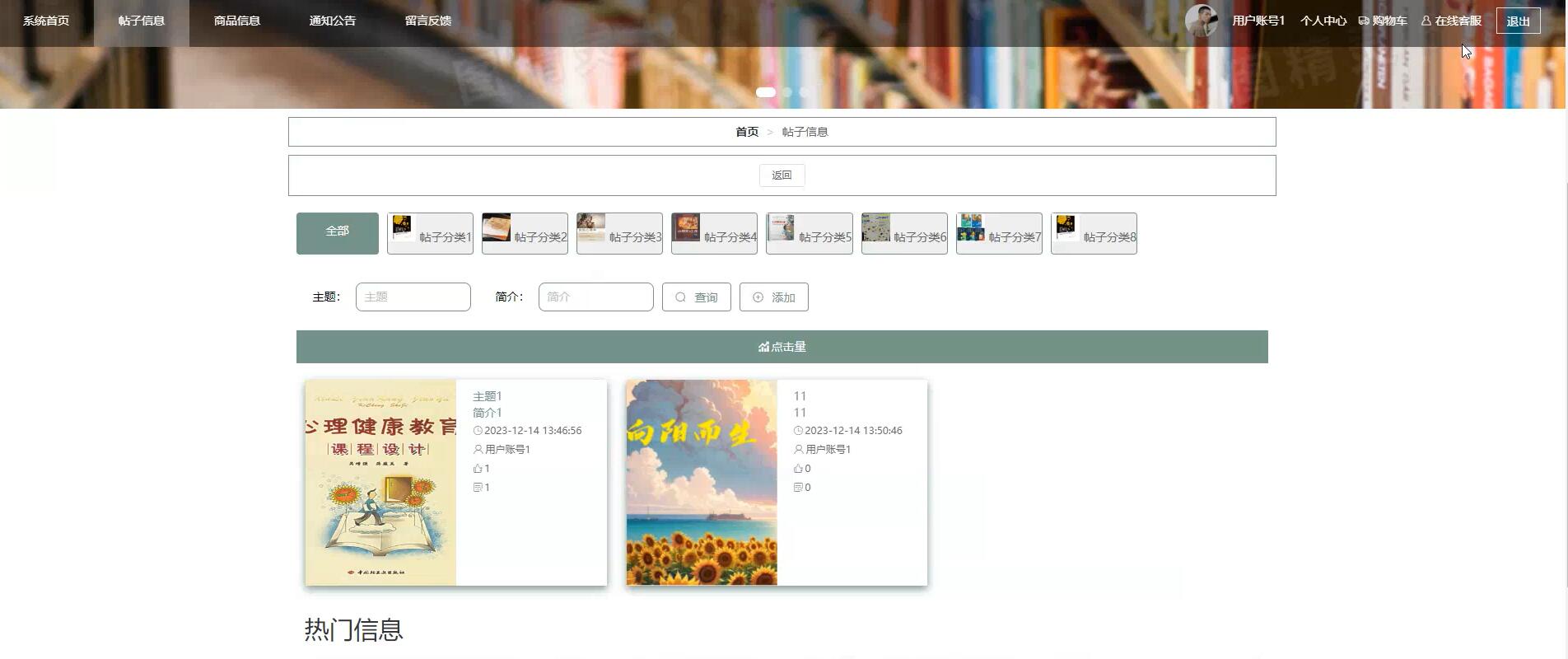Viewport: 1568px width, 659px height.
Task: Click 首页 in the breadcrumb
Action: coord(747,132)
